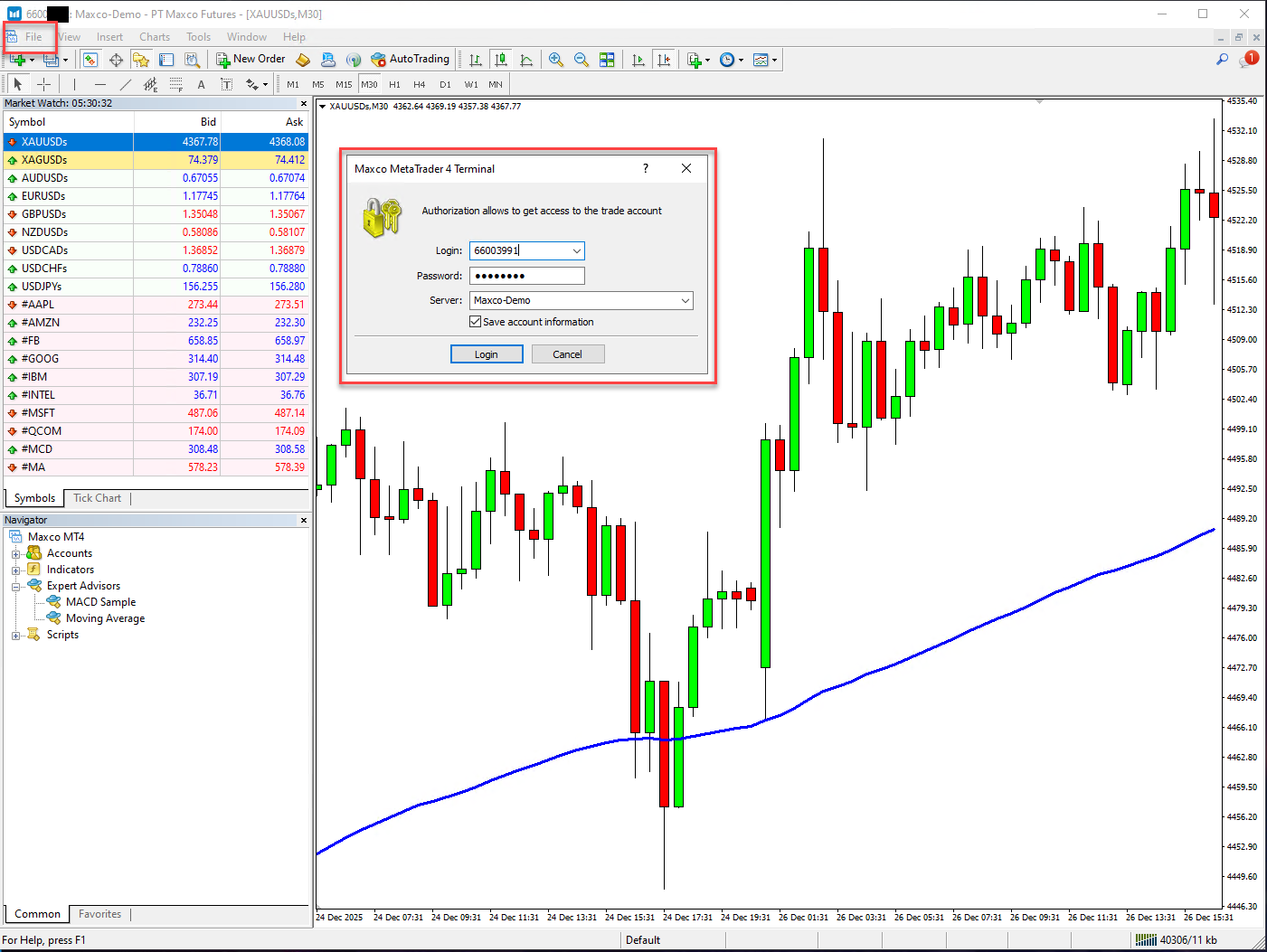Click the Zoom In magnifier icon
This screenshot has height=952, width=1267.
pyautogui.click(x=556, y=60)
